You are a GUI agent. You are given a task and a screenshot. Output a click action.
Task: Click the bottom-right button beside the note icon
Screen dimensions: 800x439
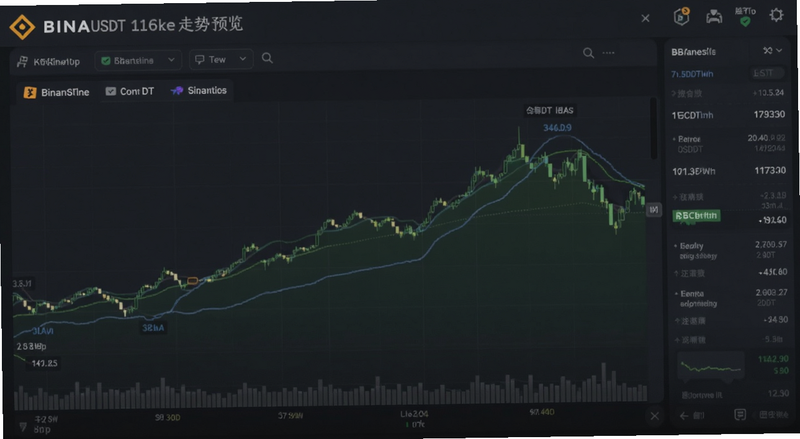(773, 415)
